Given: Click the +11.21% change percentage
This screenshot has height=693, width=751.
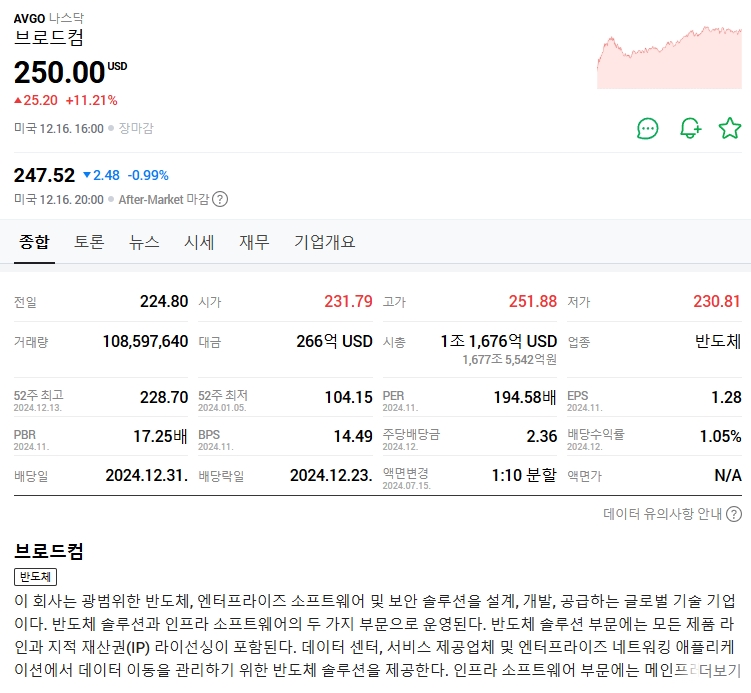Looking at the screenshot, I should click(x=91, y=101).
